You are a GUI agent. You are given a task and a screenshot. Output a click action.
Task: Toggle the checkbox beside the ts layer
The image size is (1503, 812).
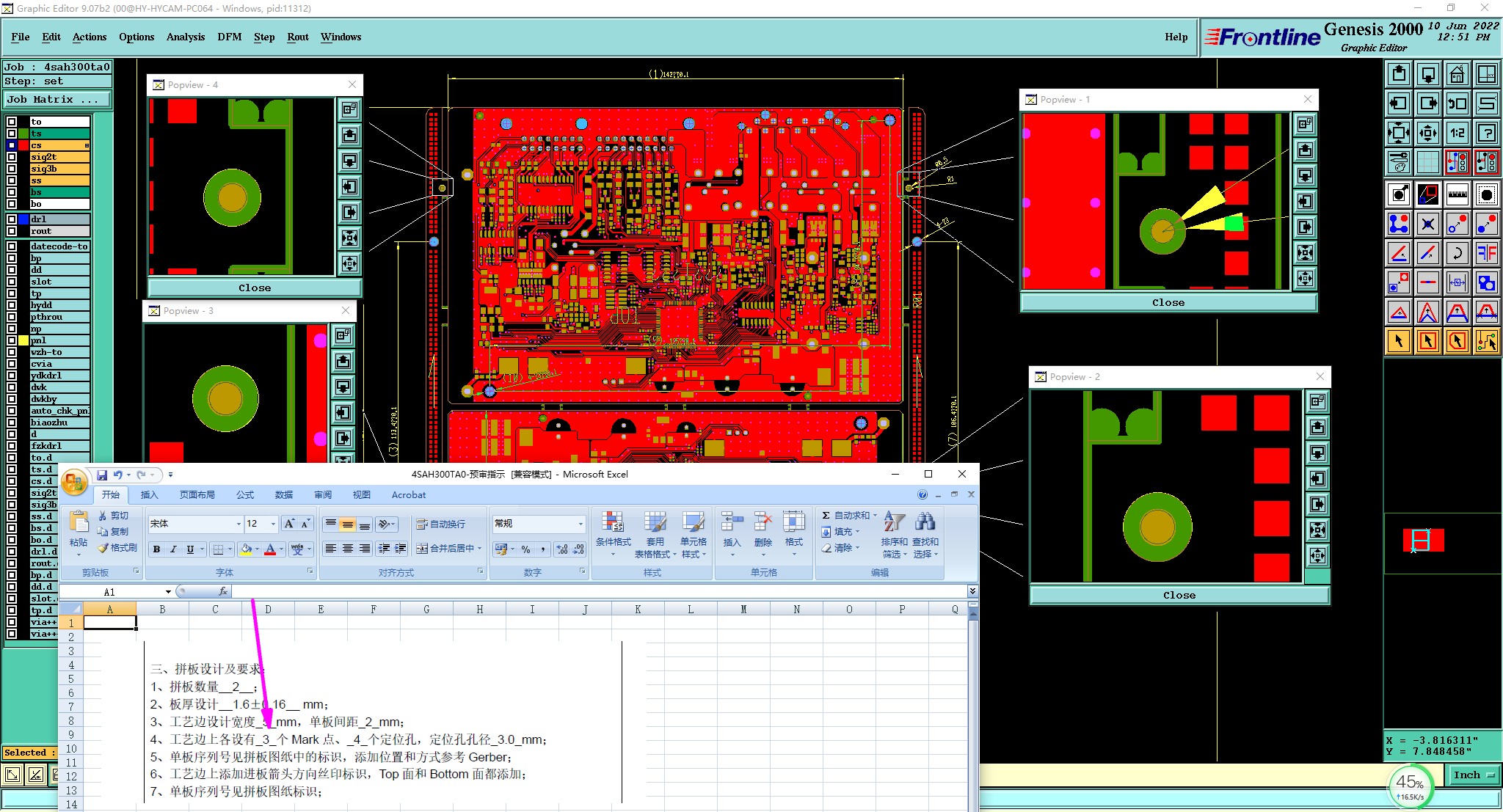[x=12, y=133]
